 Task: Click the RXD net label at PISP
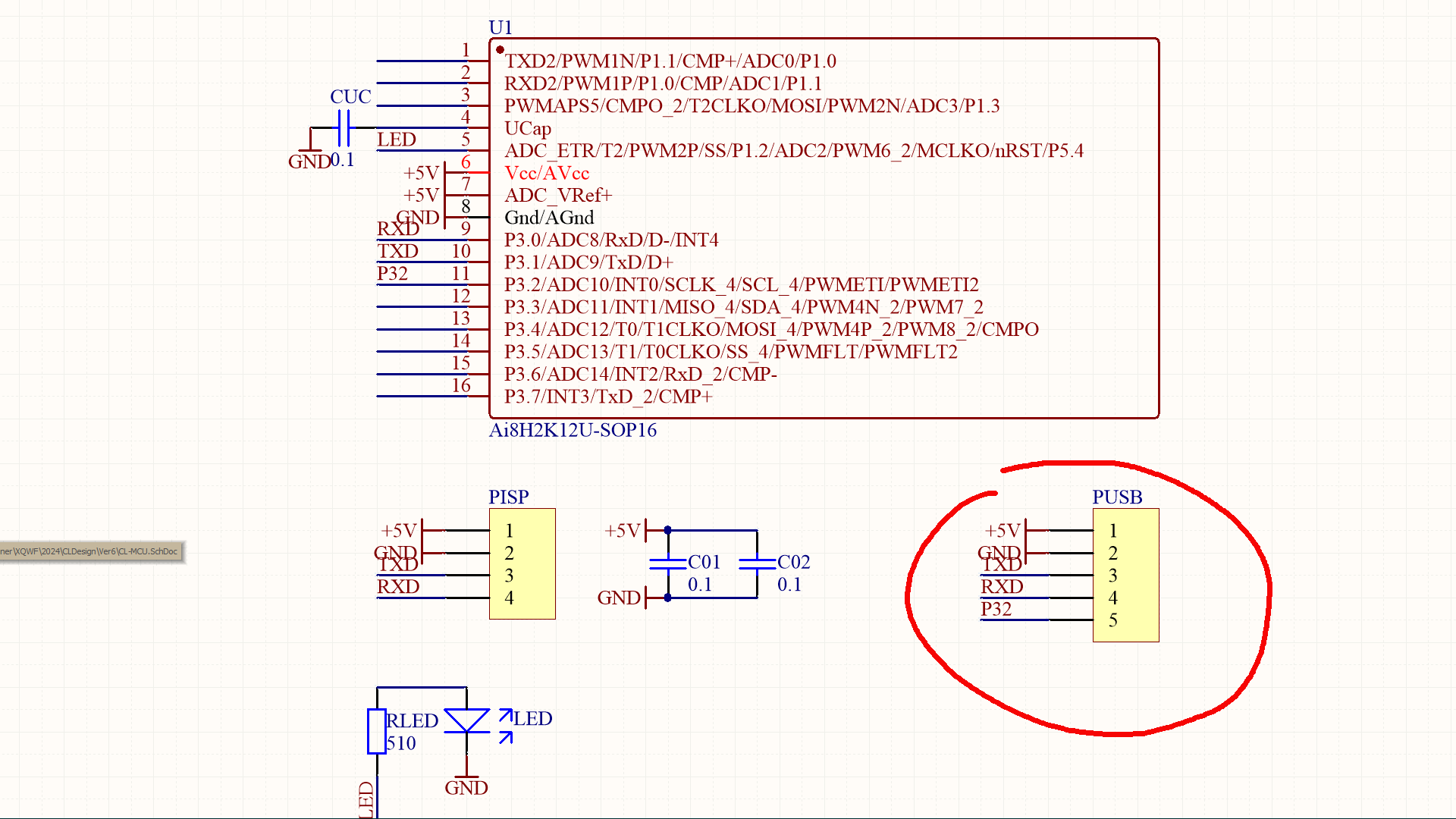(398, 586)
